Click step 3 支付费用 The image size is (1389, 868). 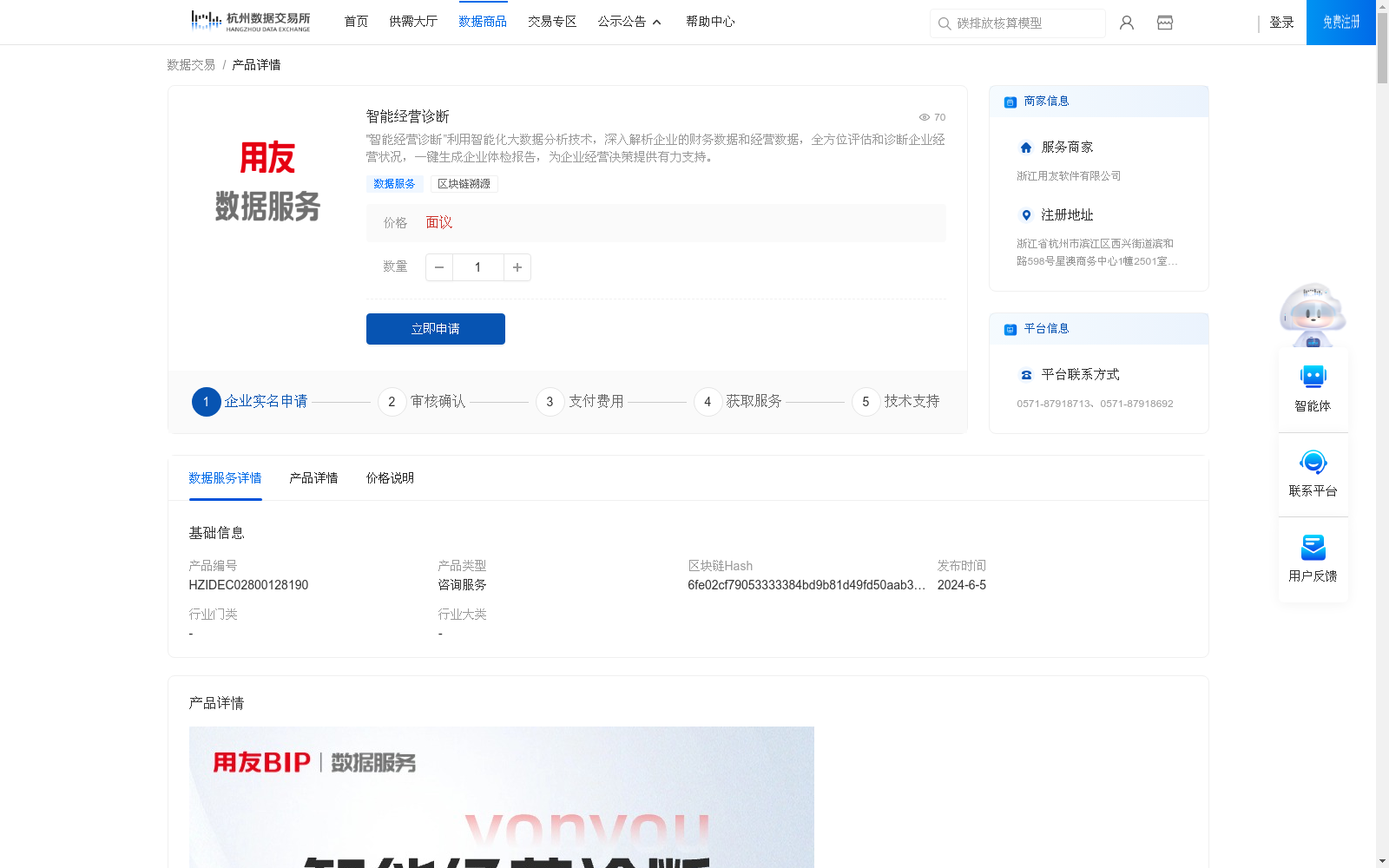pos(580,402)
